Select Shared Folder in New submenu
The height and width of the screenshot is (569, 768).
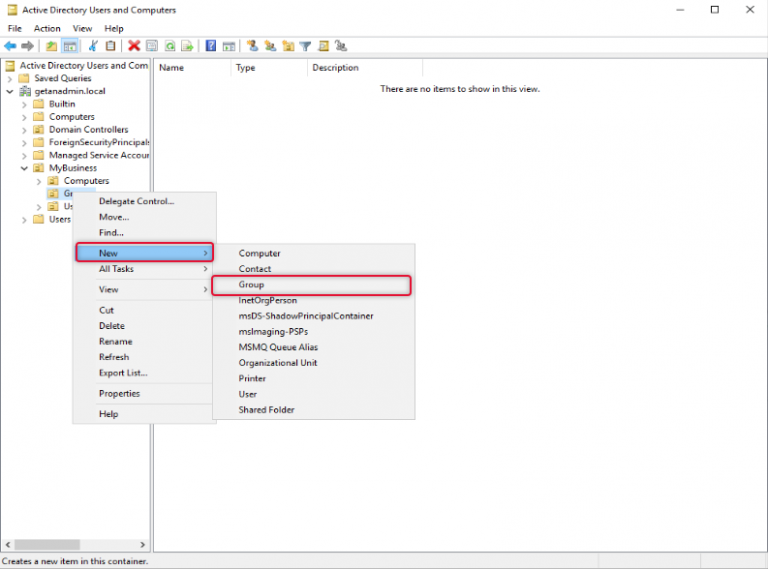point(313,410)
